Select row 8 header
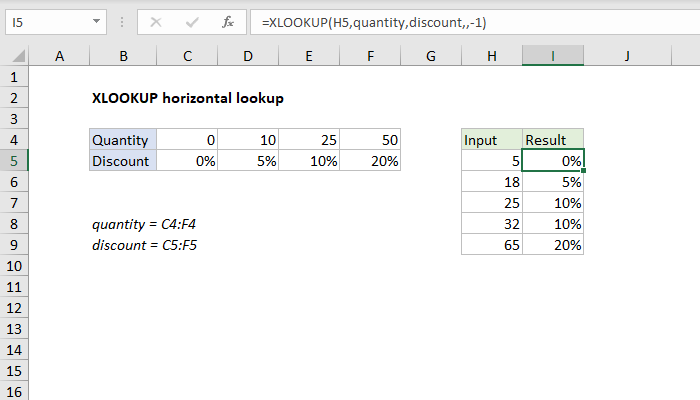Viewport: 700px width, 400px height. [x=14, y=224]
